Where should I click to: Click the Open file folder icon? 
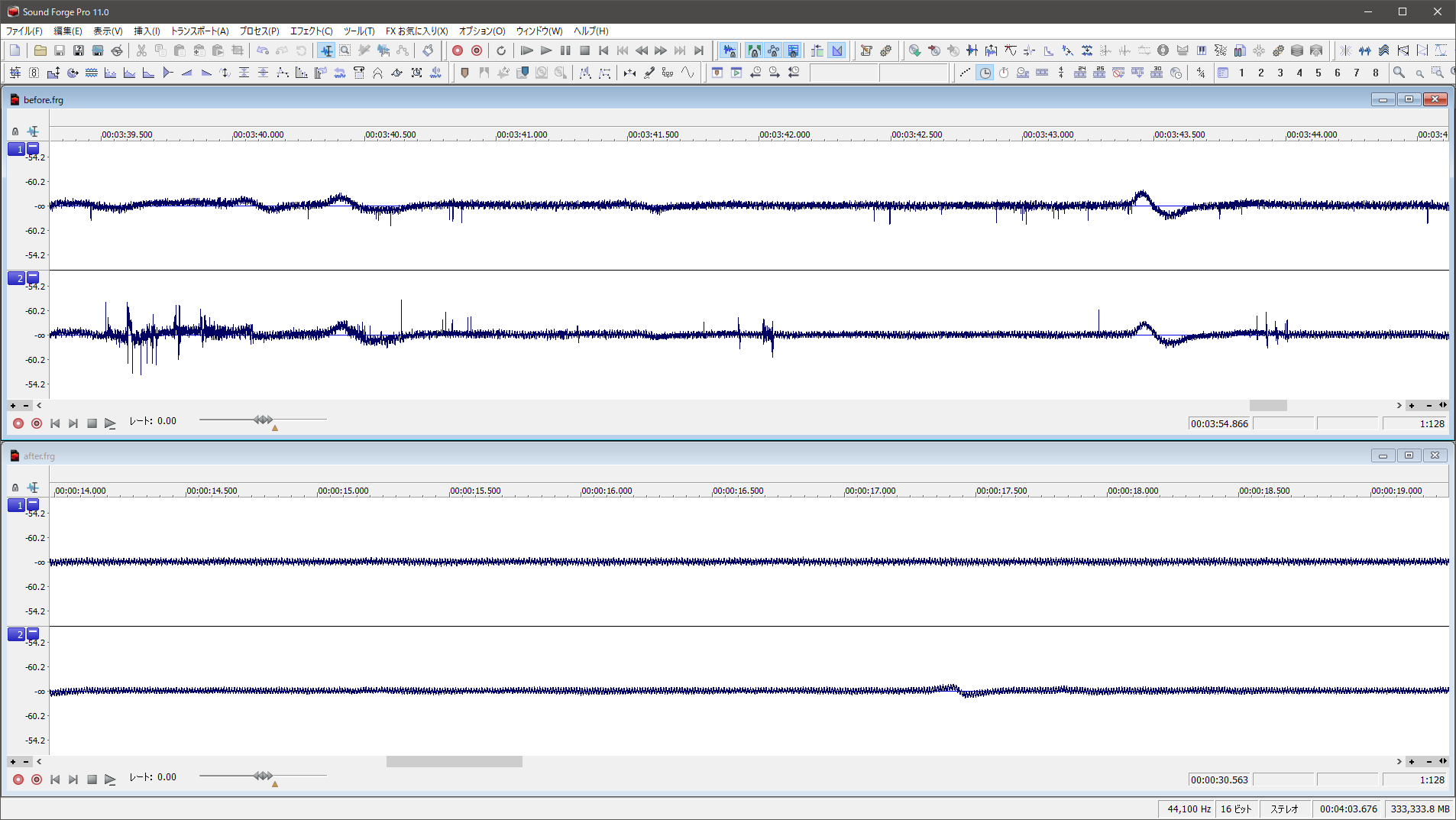click(x=40, y=50)
